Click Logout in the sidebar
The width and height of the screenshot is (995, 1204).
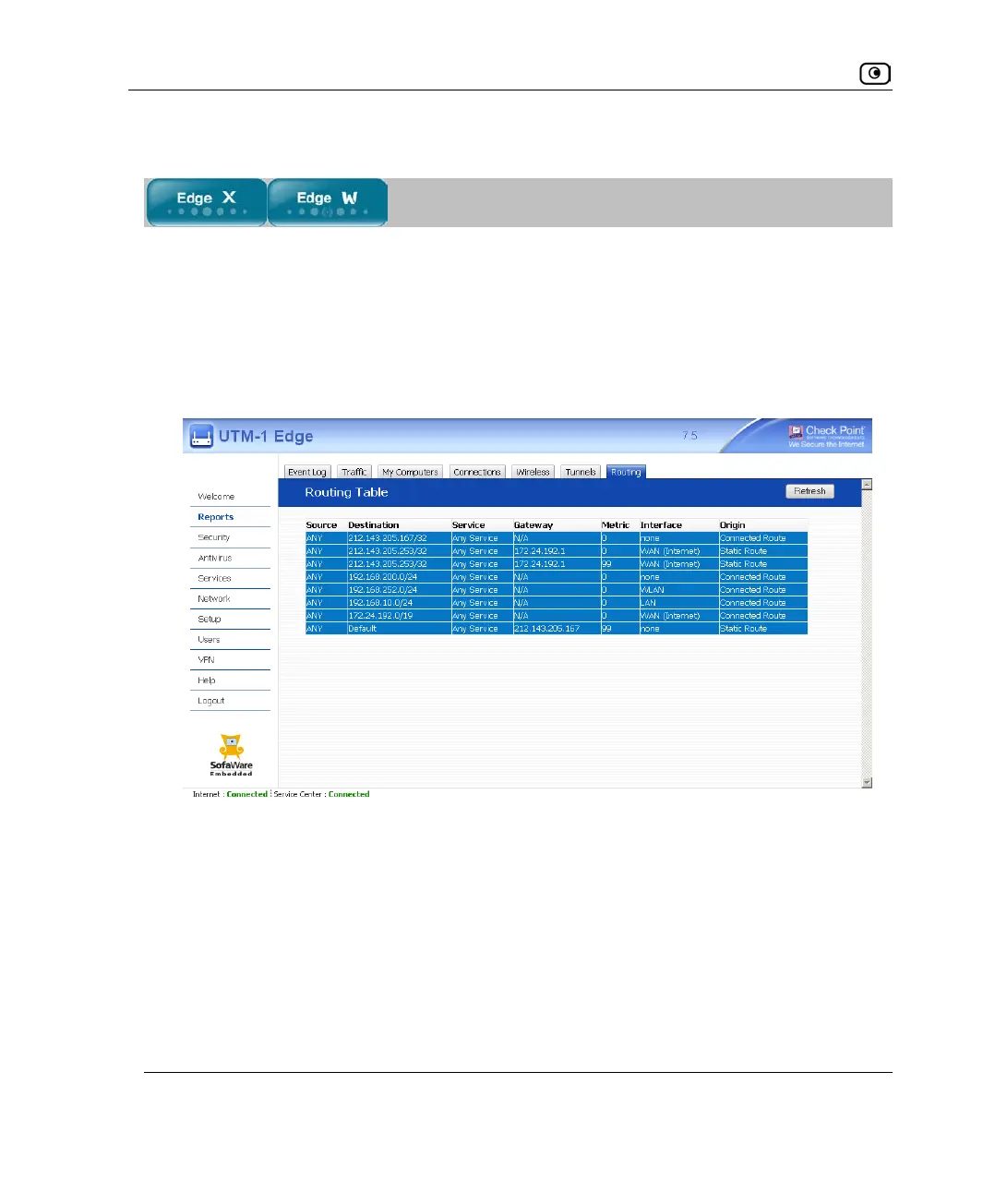point(211,700)
